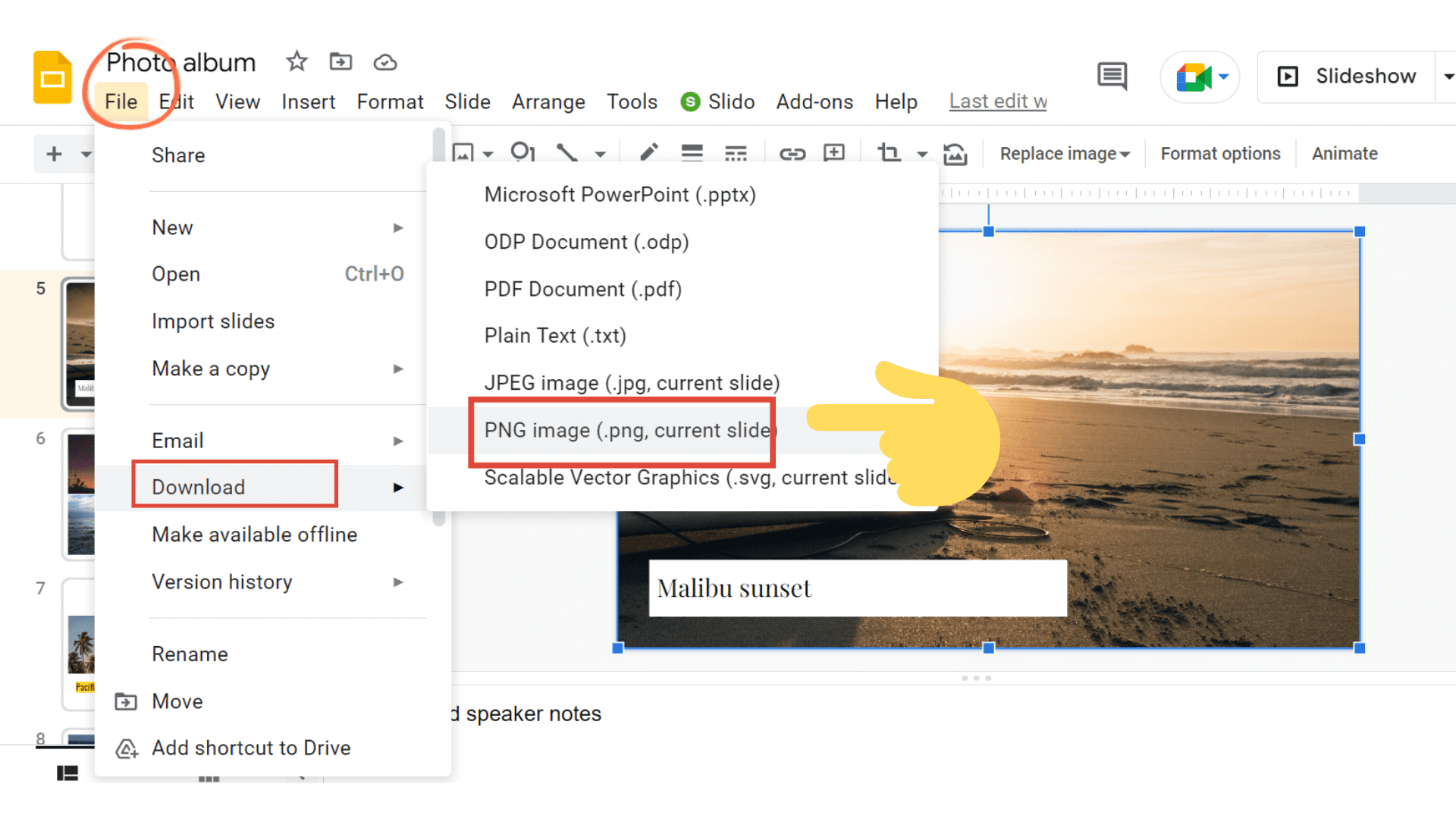Expand the Version history submenu
Image resolution: width=1456 pixels, height=819 pixels.
pos(222,581)
